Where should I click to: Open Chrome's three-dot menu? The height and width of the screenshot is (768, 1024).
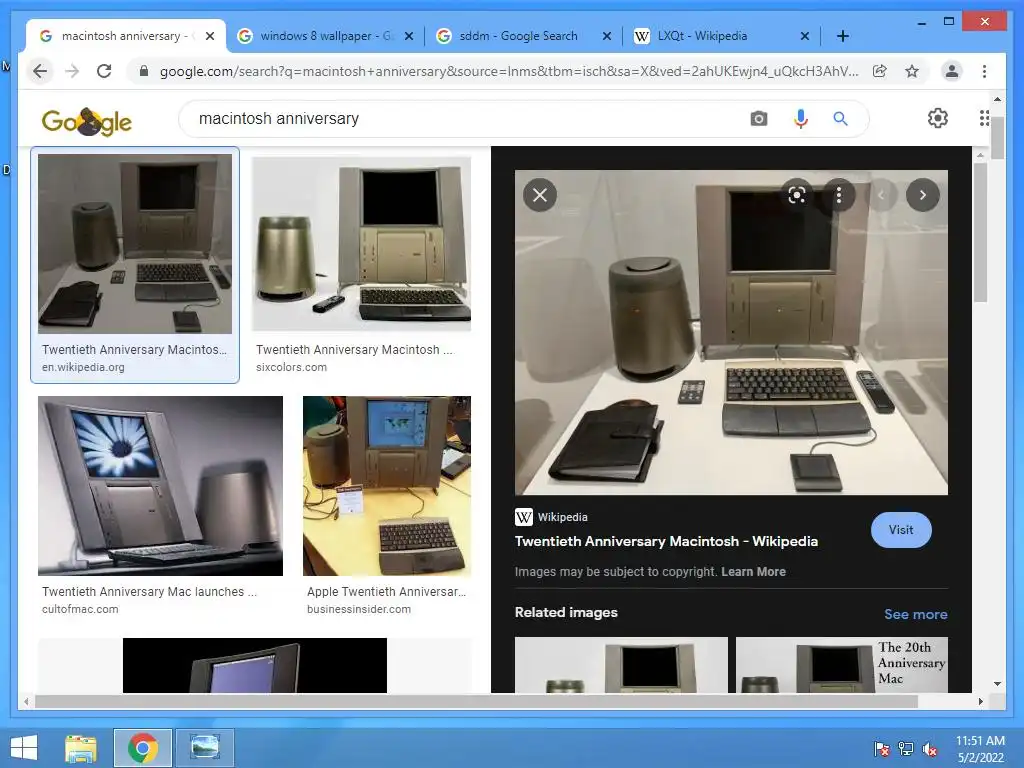[x=984, y=71]
